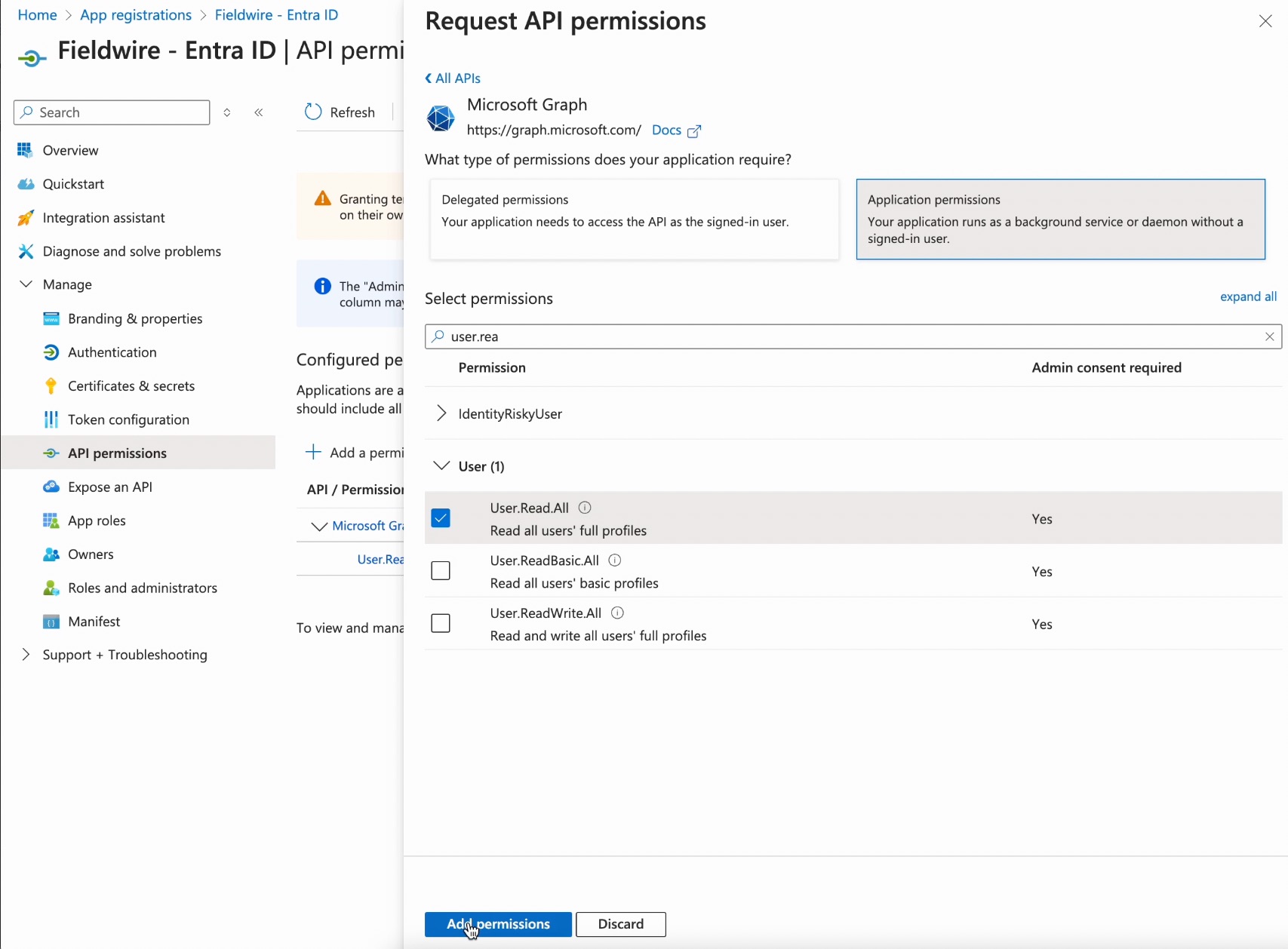Screen dimensions: 1288x949
Task: Collapse the sidebar with double chevron
Action: click(259, 112)
